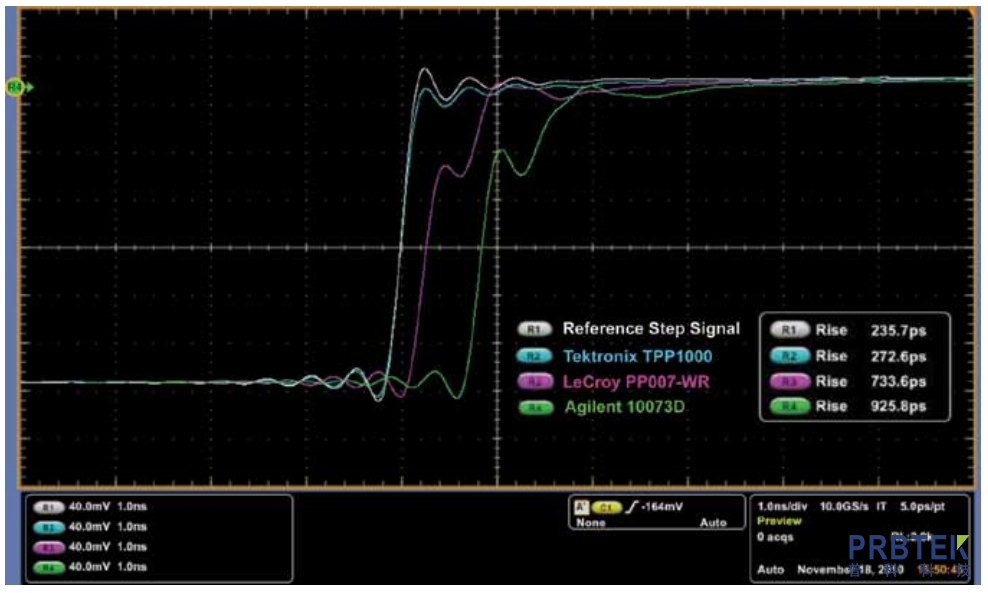Click the yellow 'Preview' status text

[779, 521]
